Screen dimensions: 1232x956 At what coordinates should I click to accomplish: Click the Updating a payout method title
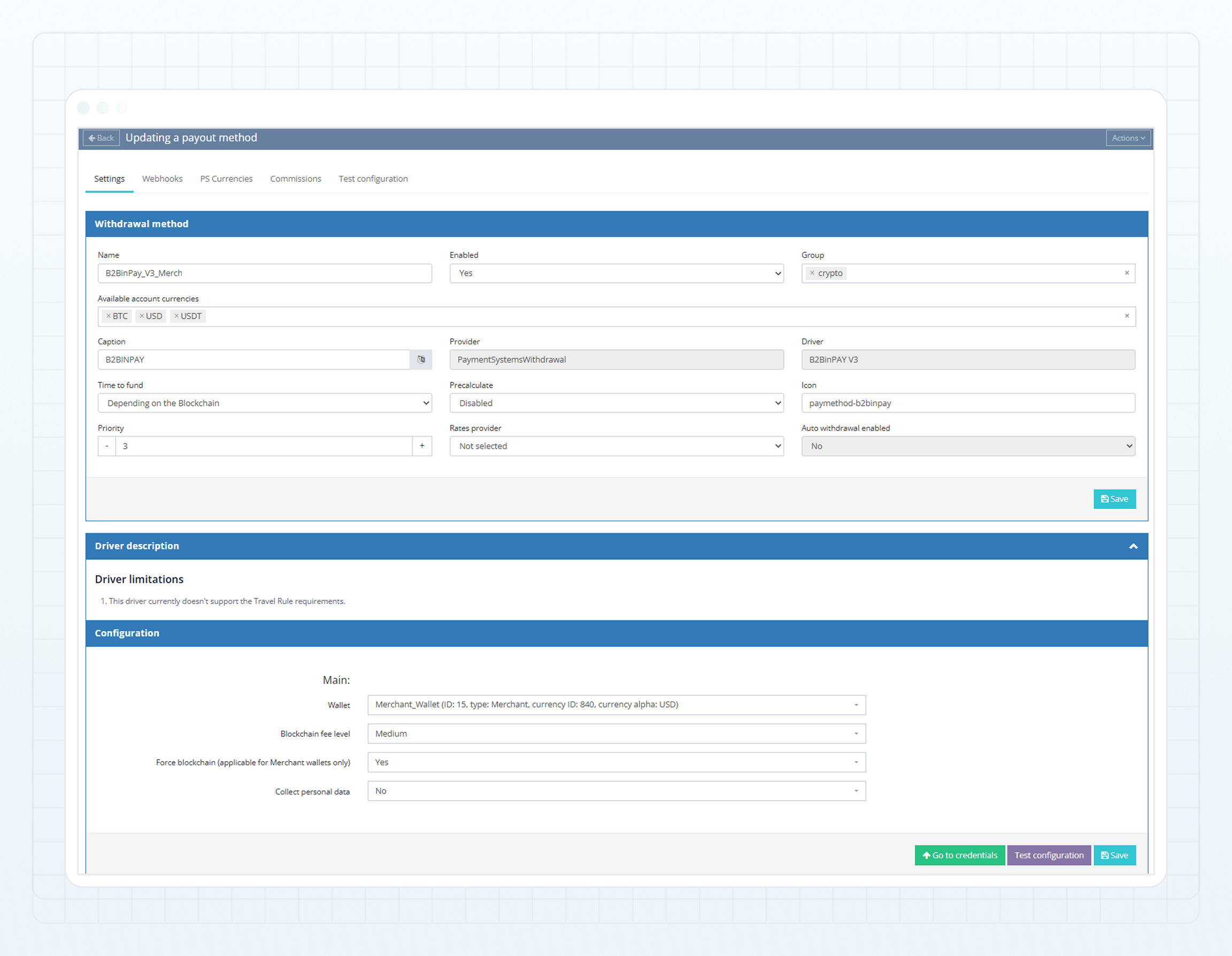point(191,138)
